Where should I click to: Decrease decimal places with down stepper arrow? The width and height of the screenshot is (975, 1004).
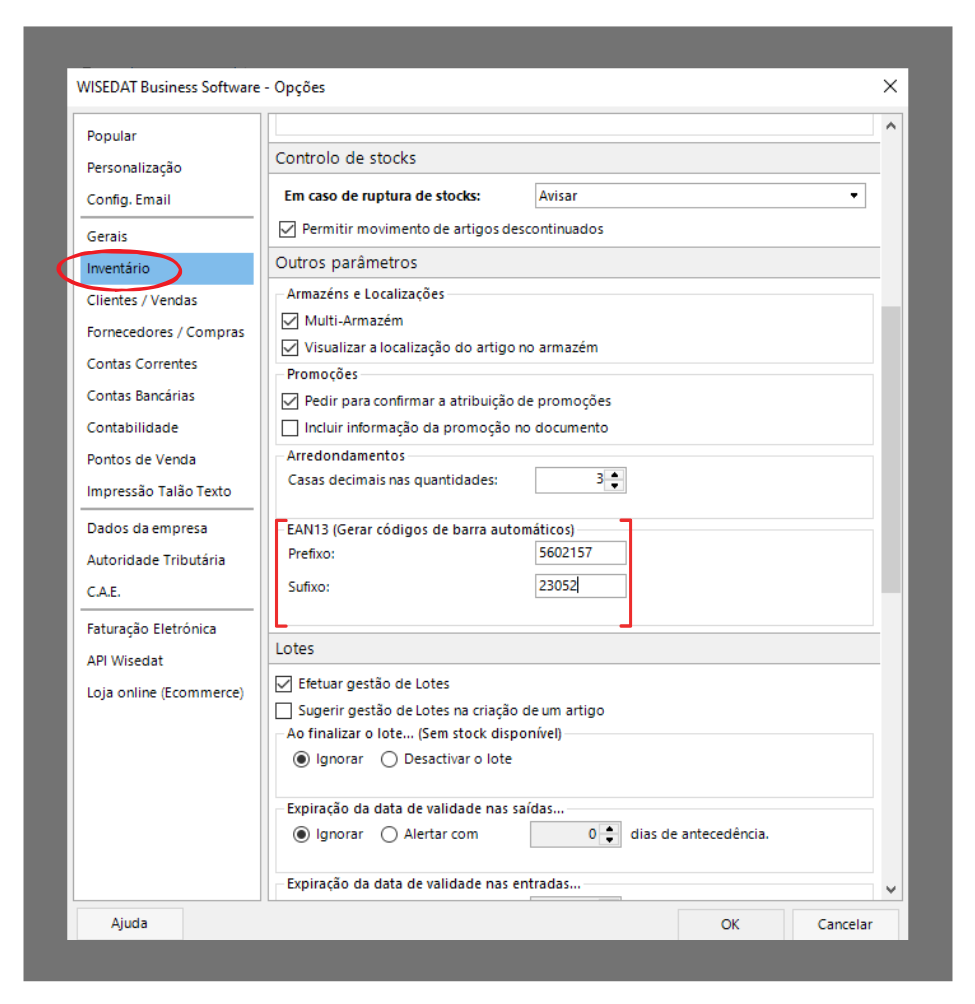(x=615, y=486)
